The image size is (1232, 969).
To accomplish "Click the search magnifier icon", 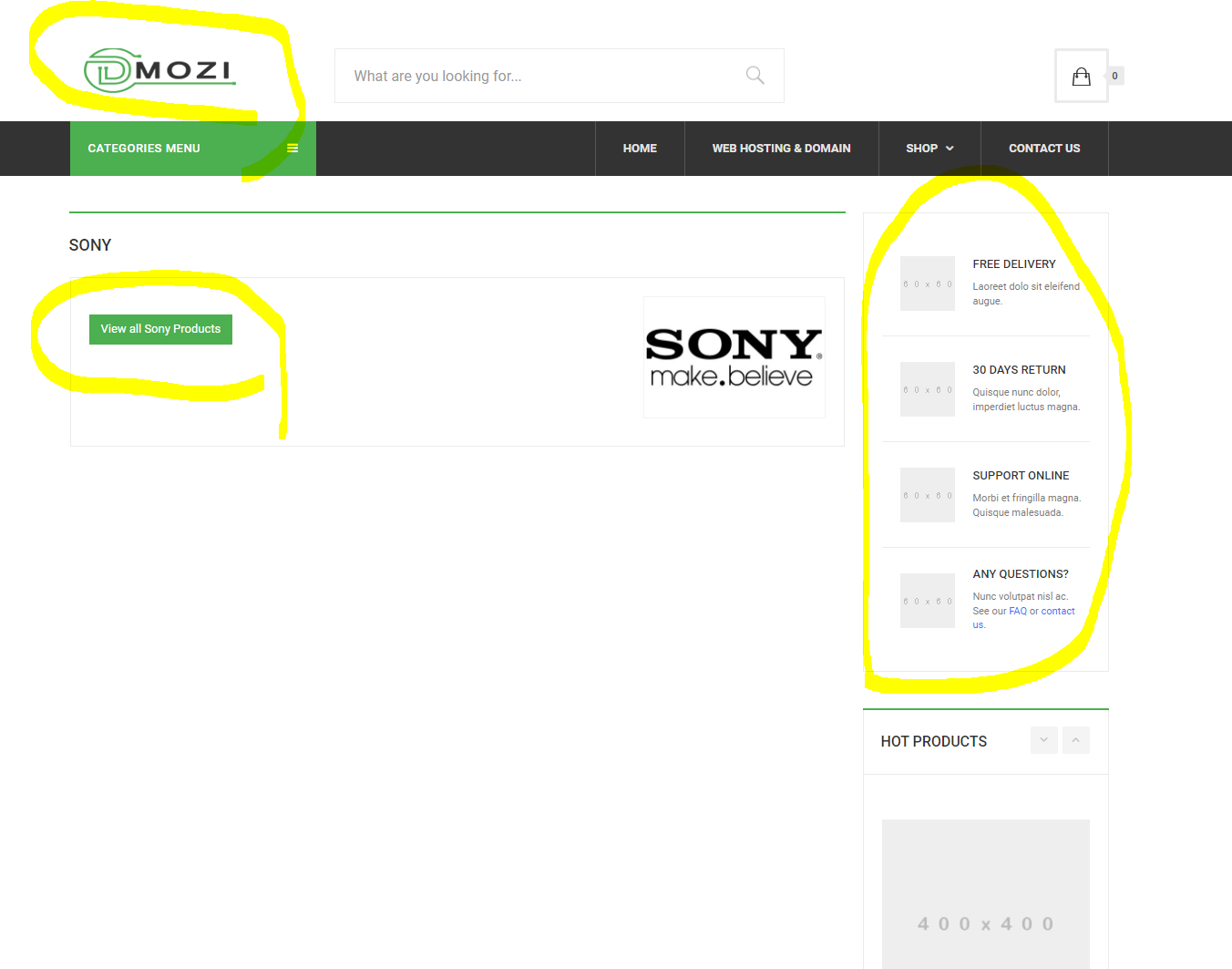I will coord(755,76).
